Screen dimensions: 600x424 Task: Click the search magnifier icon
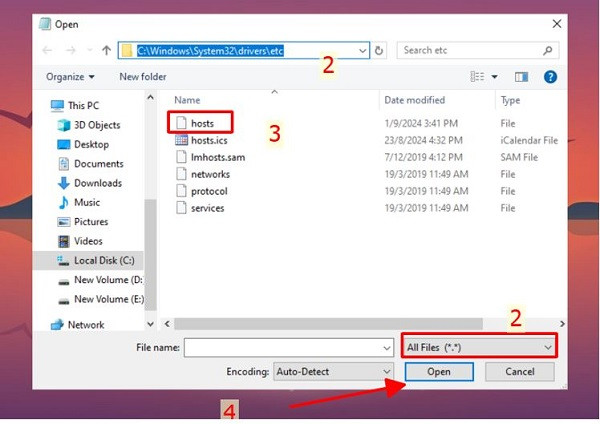coord(548,50)
